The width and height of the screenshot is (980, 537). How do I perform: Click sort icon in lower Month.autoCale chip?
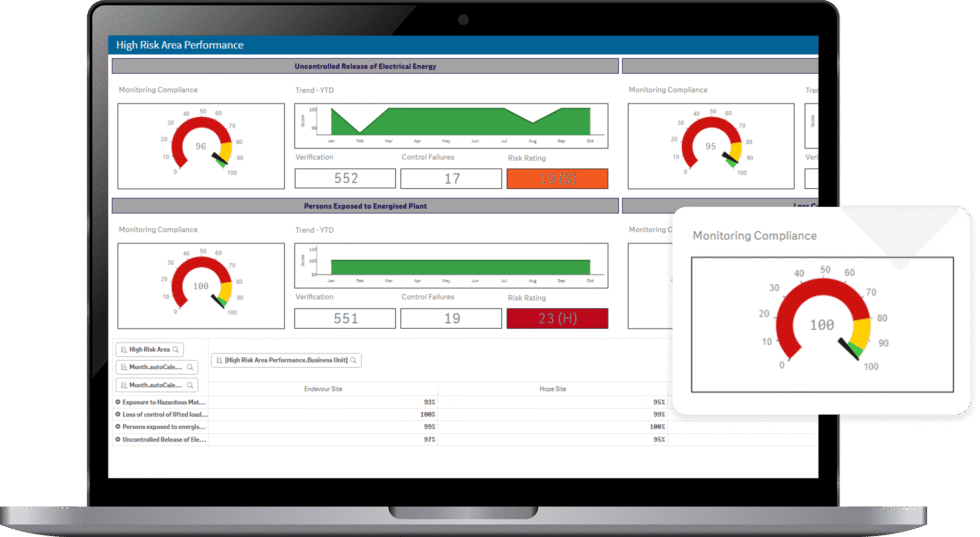point(124,385)
